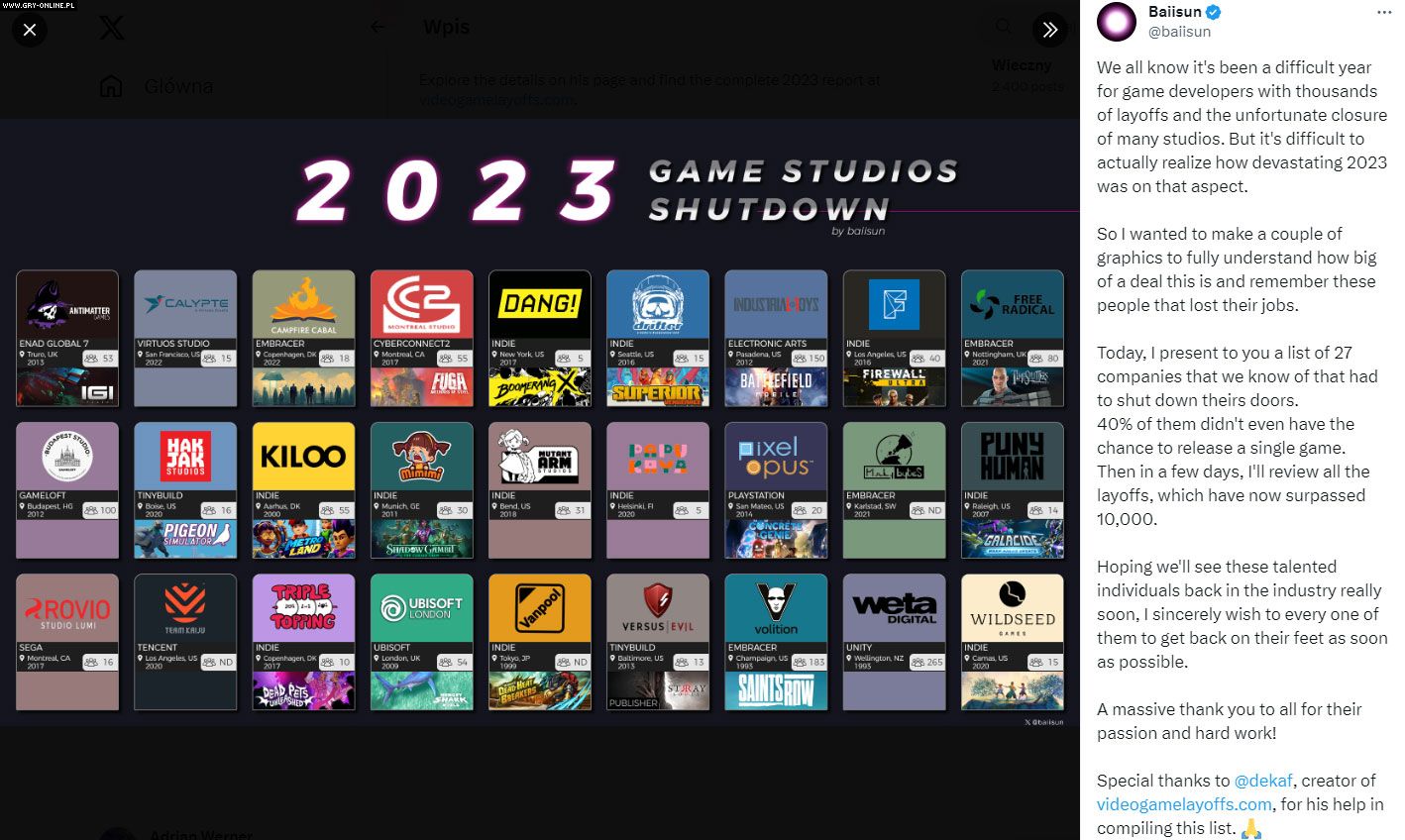
Task: Click the Mimimi studio logo
Action: [x=421, y=457]
